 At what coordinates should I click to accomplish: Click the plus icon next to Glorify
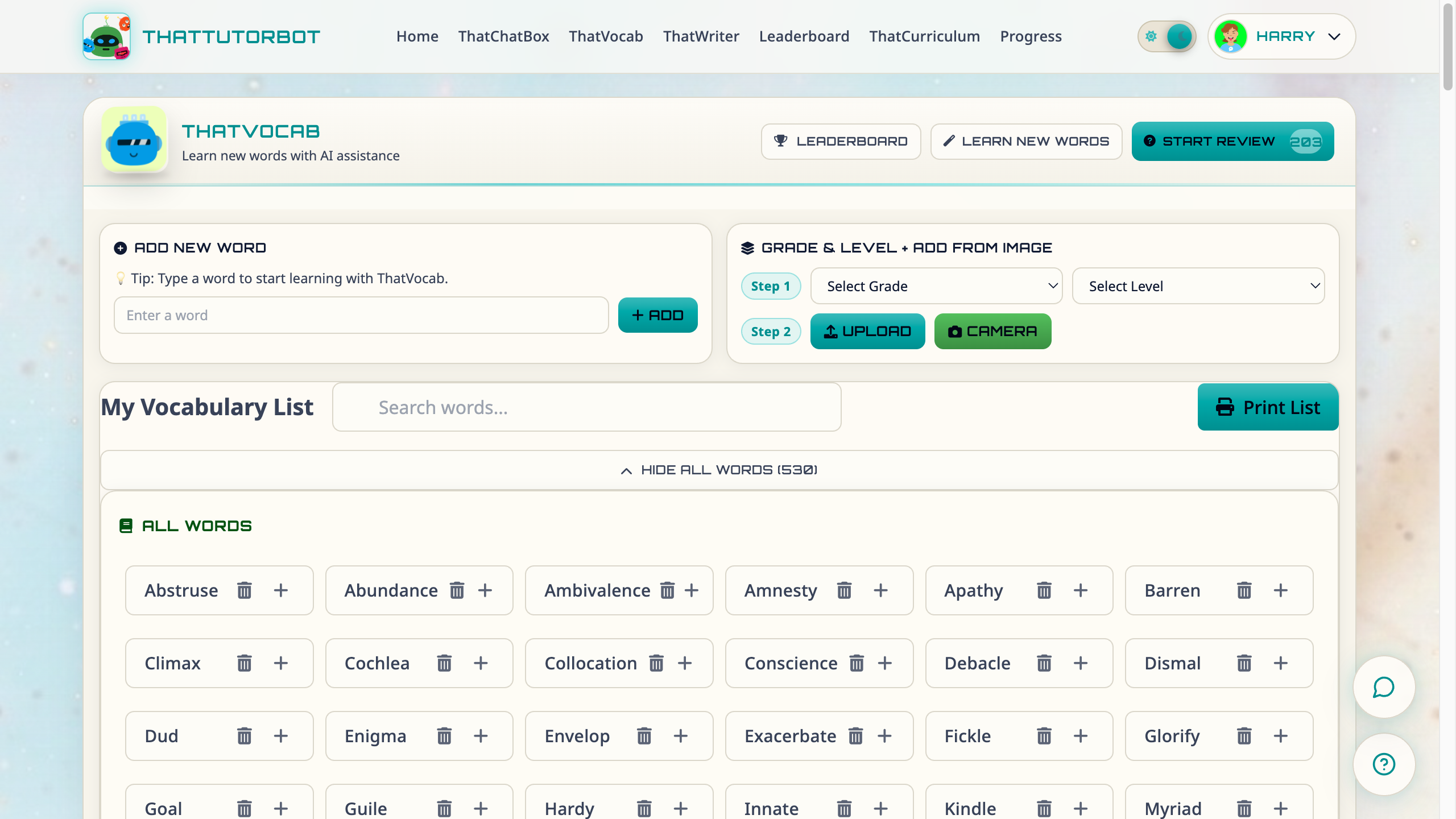(x=1281, y=736)
